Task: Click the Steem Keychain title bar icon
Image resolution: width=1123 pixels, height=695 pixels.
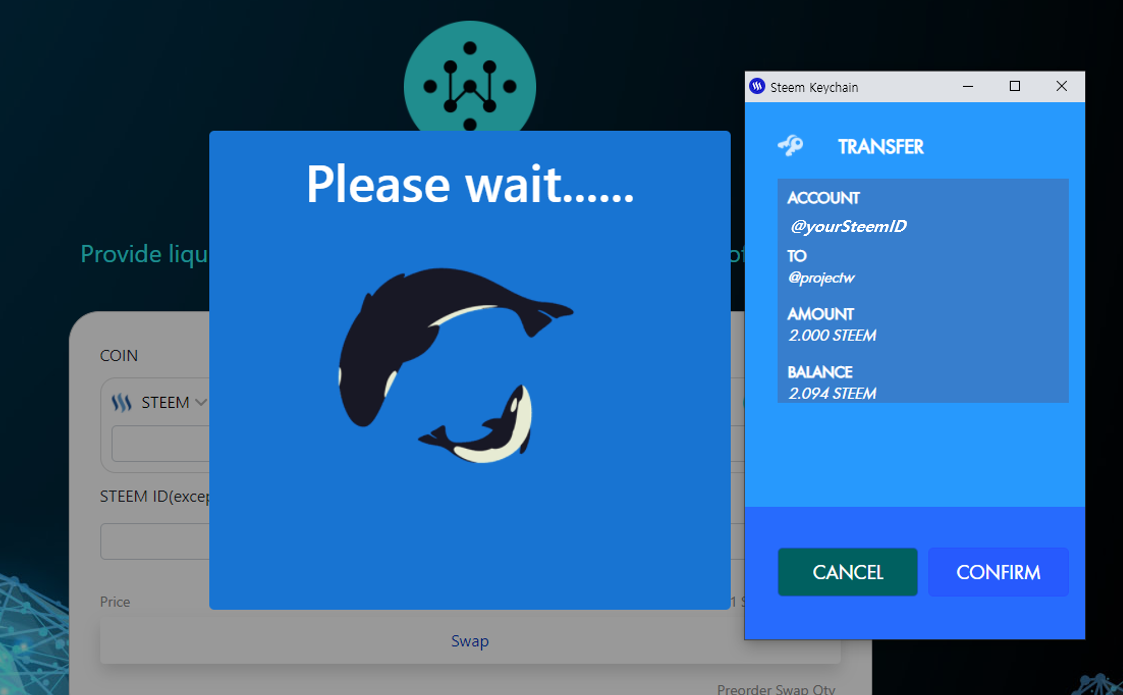Action: coord(757,87)
